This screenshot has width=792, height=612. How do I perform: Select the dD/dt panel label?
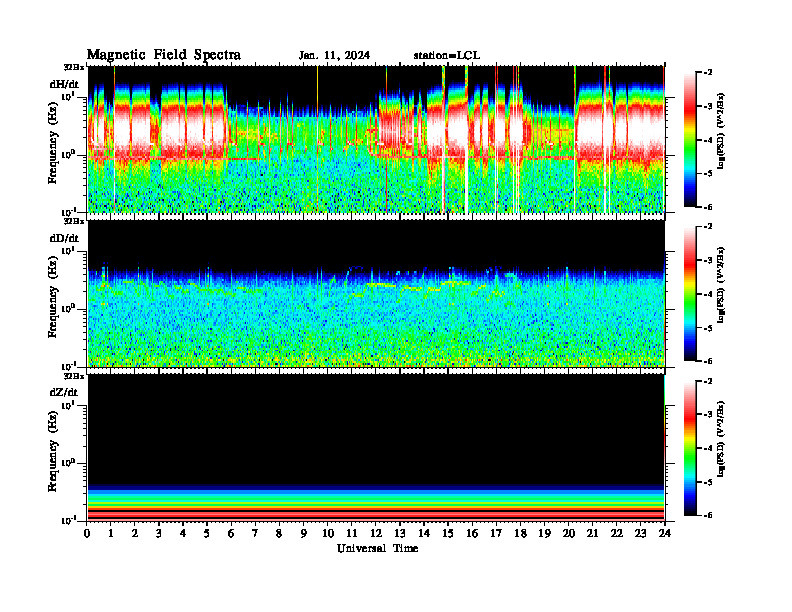pos(64,238)
